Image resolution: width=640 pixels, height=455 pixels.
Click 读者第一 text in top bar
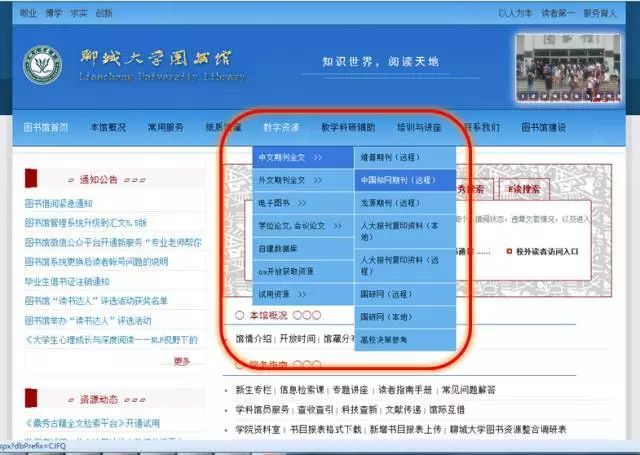(558, 13)
